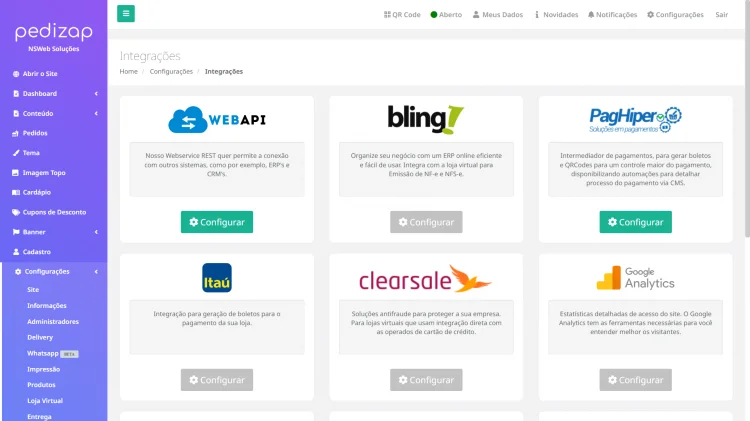The image size is (750, 421).
Task: Click the Google Analytics logo
Action: click(635, 278)
